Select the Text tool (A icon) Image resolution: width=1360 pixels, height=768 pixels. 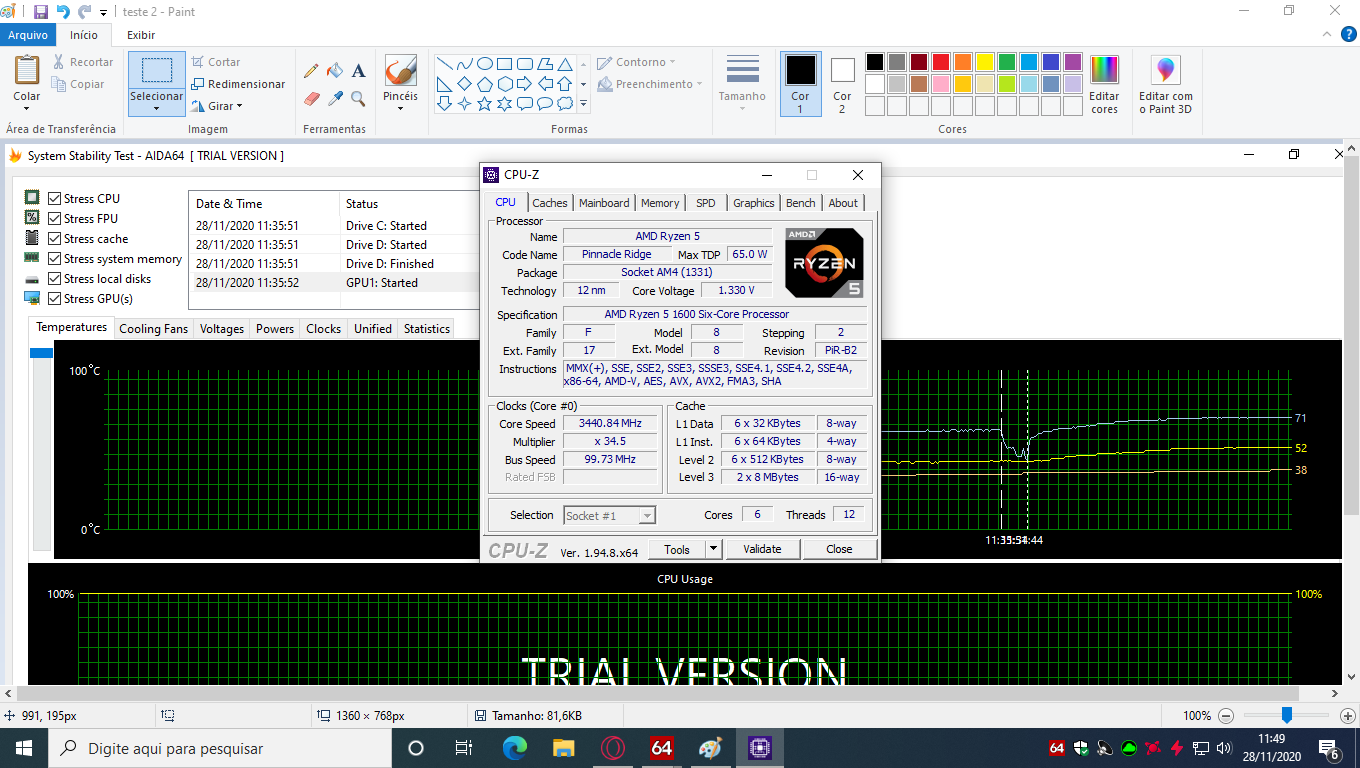(359, 71)
